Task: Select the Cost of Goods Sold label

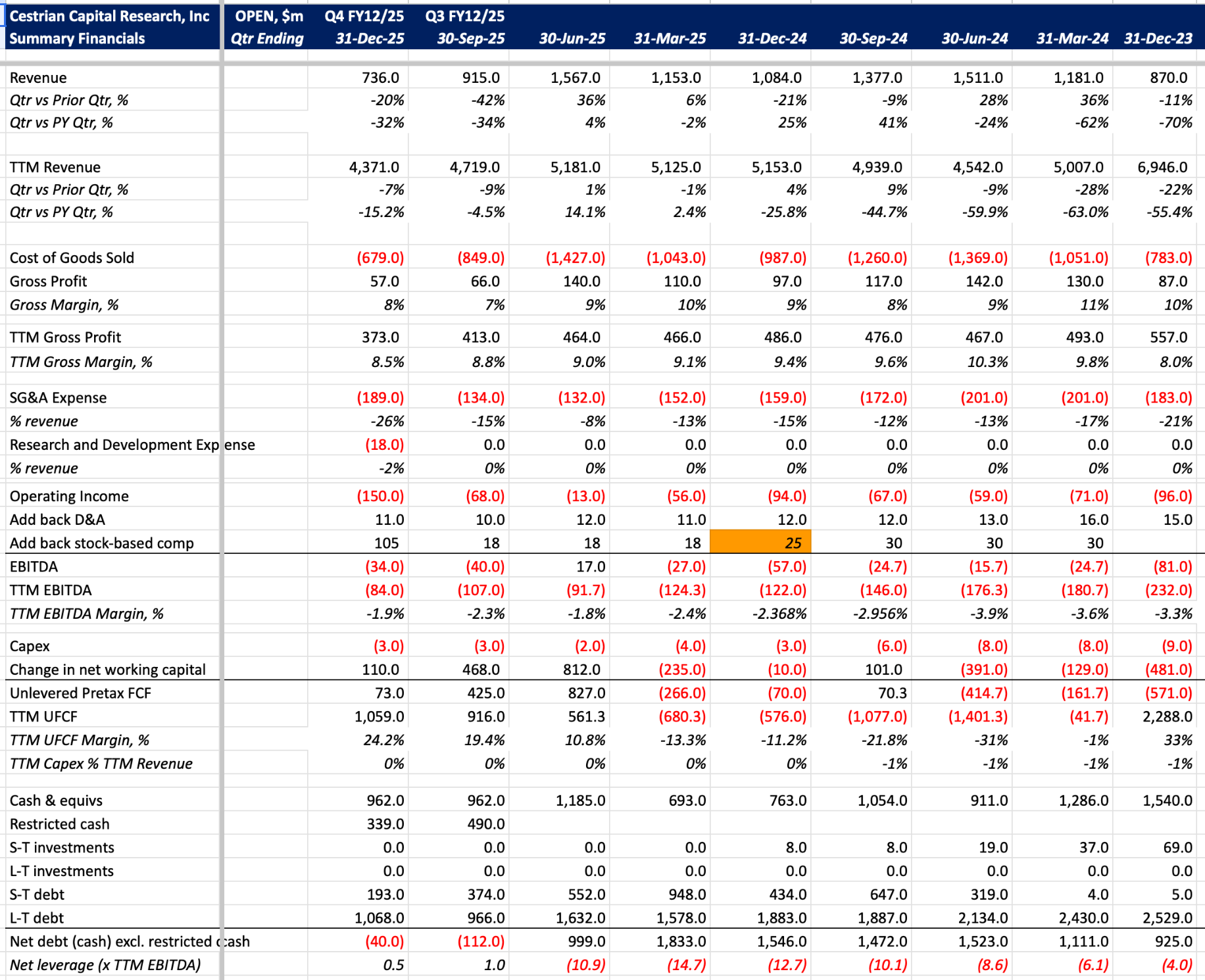Action: pos(72,258)
